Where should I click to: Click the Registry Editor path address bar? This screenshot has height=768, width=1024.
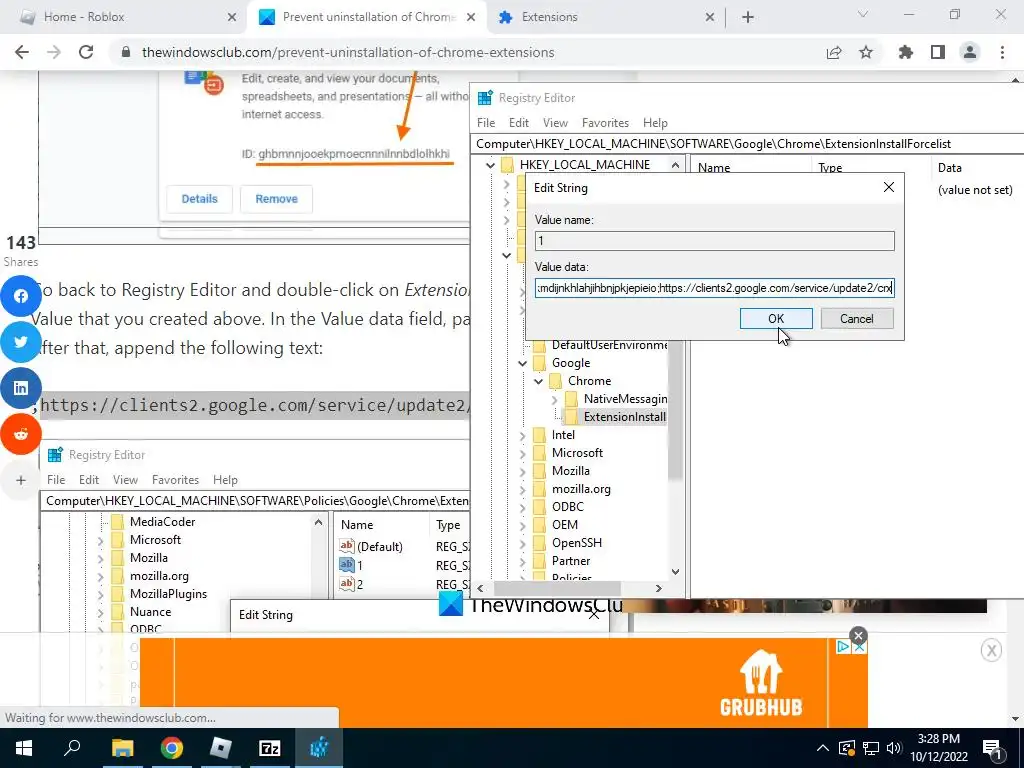pos(747,144)
